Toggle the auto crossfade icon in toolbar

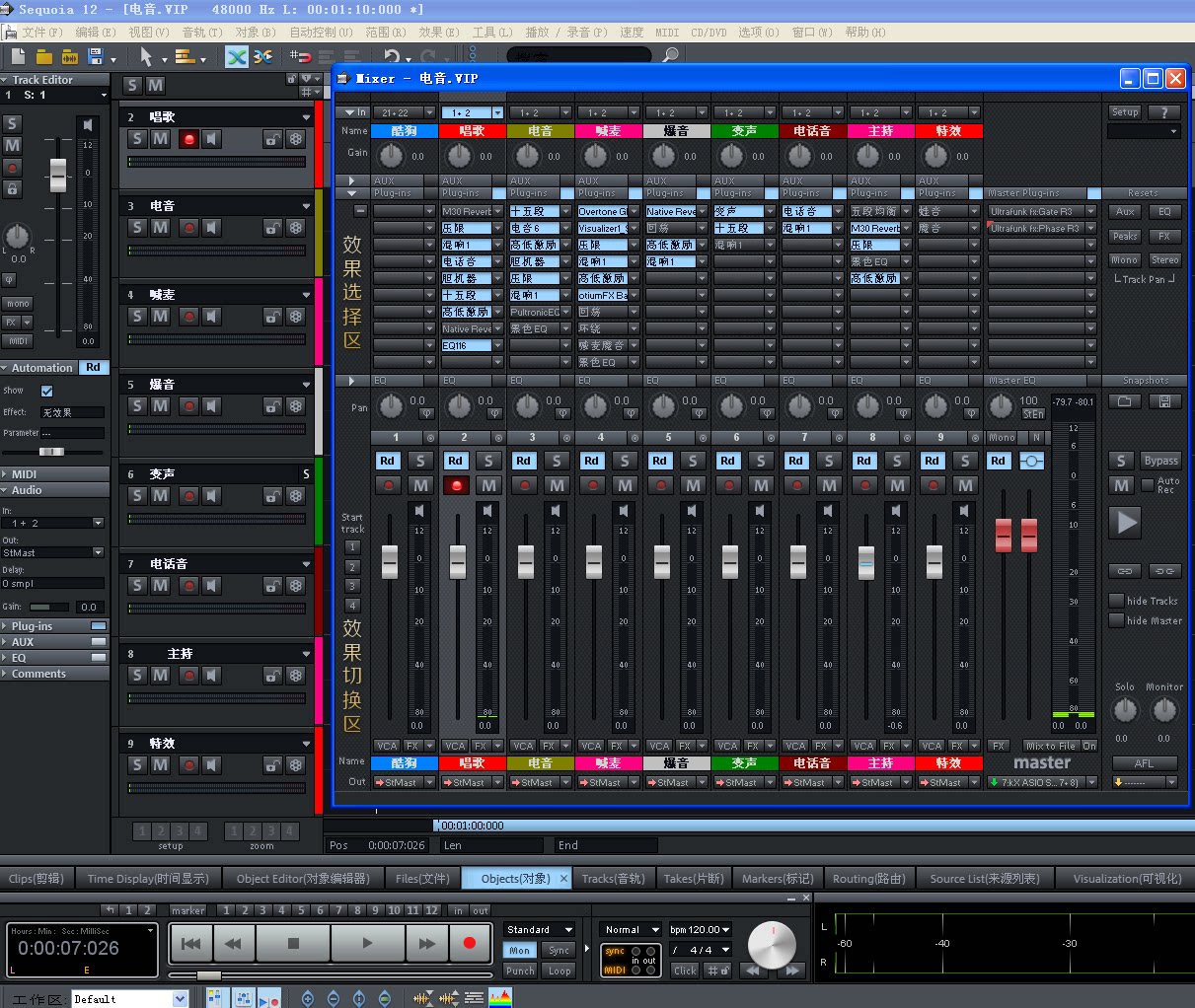coord(237,56)
